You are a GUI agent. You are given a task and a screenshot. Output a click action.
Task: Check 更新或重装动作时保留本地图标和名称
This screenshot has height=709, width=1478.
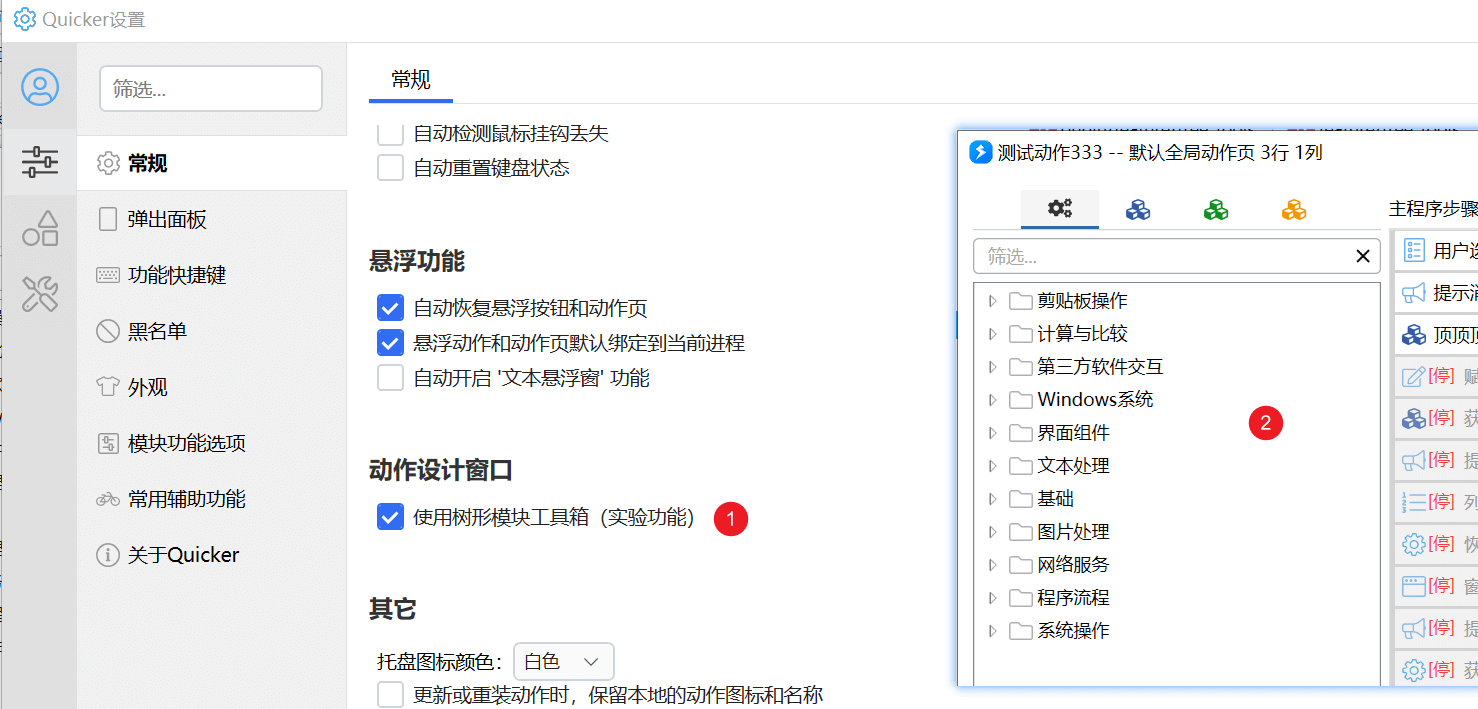[x=391, y=694]
